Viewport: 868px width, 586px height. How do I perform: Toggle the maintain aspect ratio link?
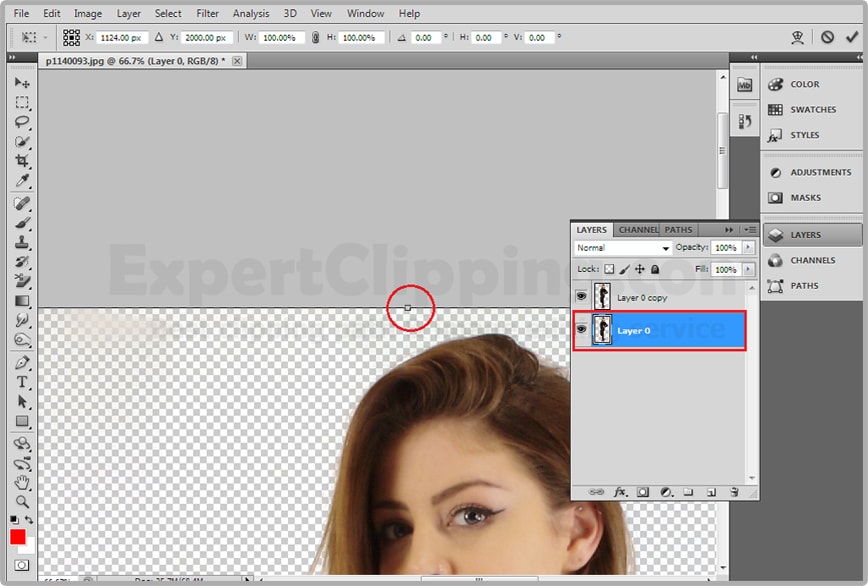(316, 37)
